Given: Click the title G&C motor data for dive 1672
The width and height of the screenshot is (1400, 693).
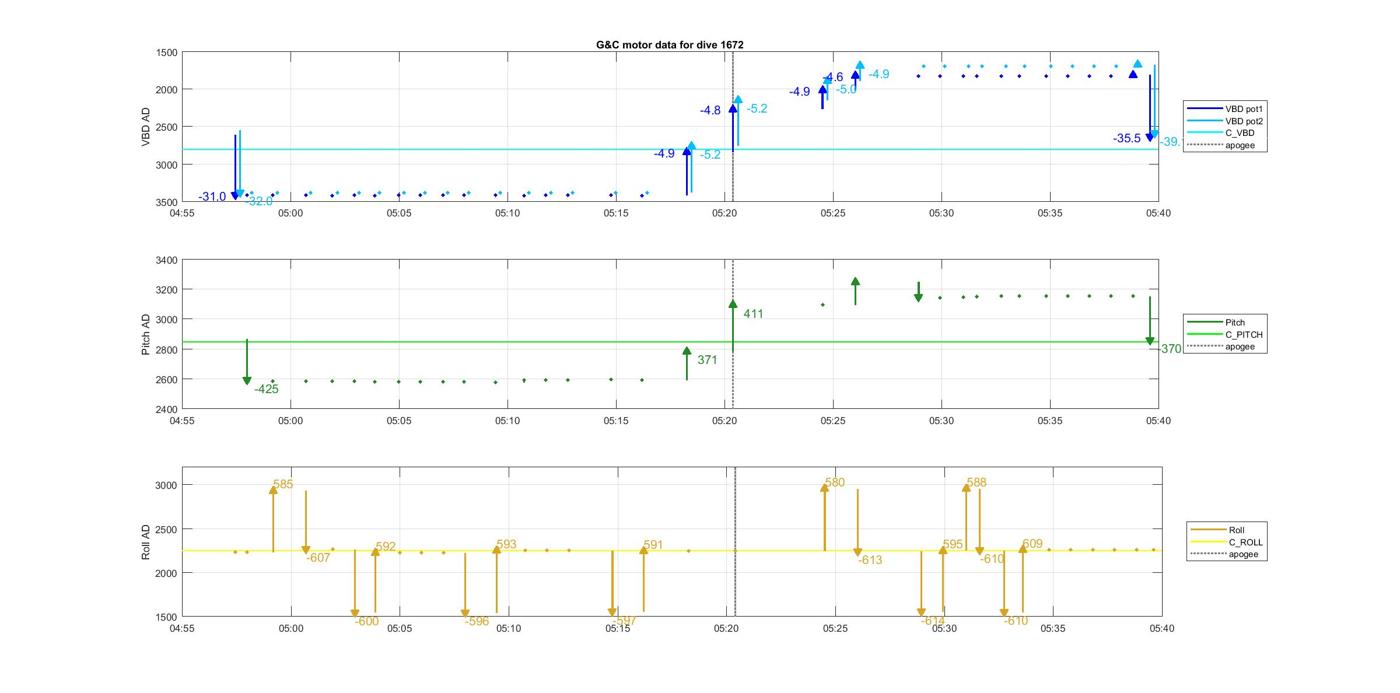Looking at the screenshot, I should pos(670,45).
